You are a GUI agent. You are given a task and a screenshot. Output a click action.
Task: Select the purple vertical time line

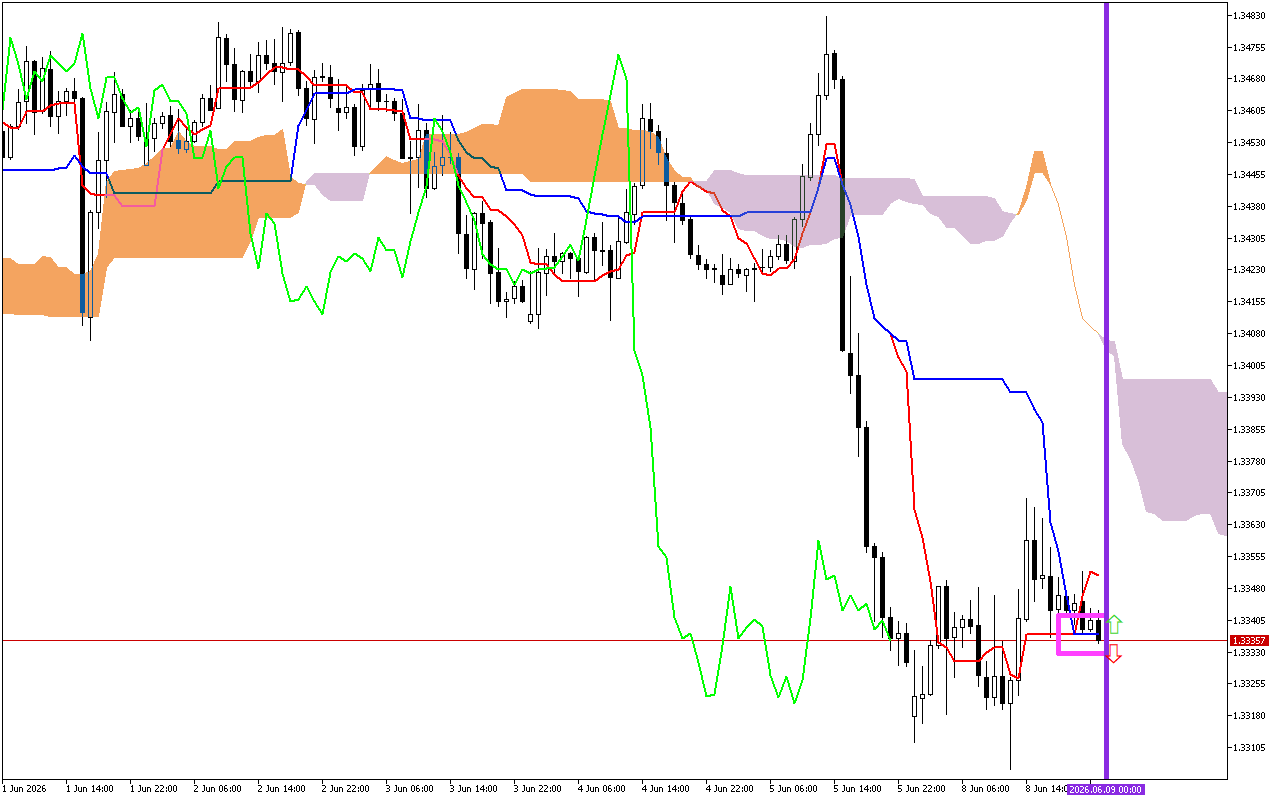pyautogui.click(x=1106, y=390)
